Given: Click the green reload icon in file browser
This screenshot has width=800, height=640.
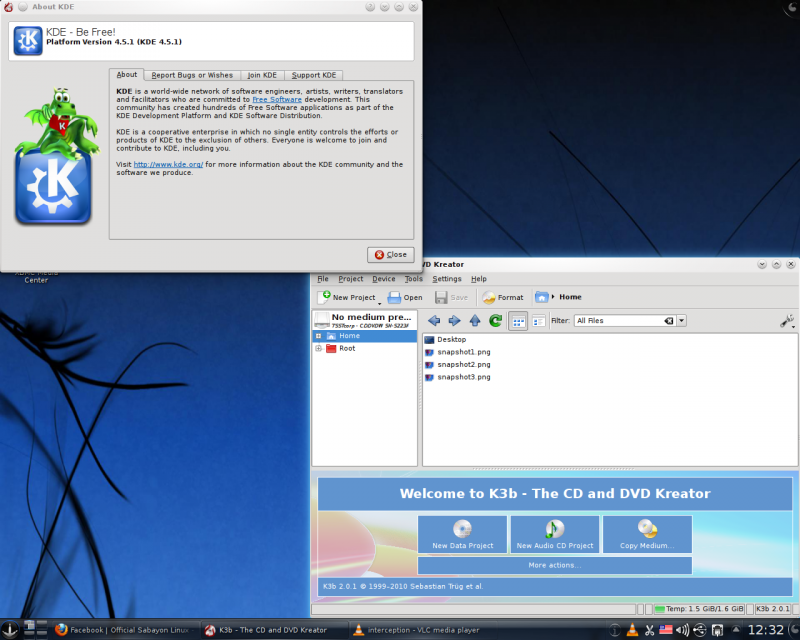Looking at the screenshot, I should 495,321.
